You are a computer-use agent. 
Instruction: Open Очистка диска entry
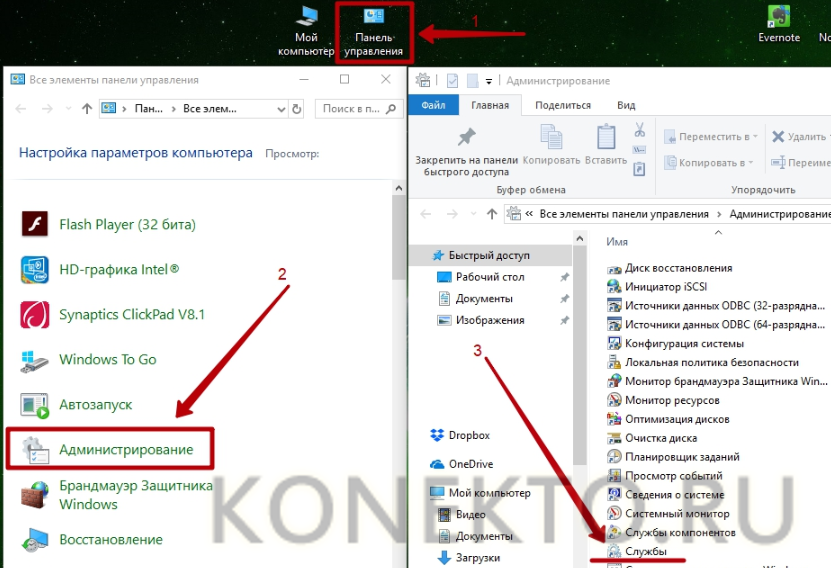652,438
